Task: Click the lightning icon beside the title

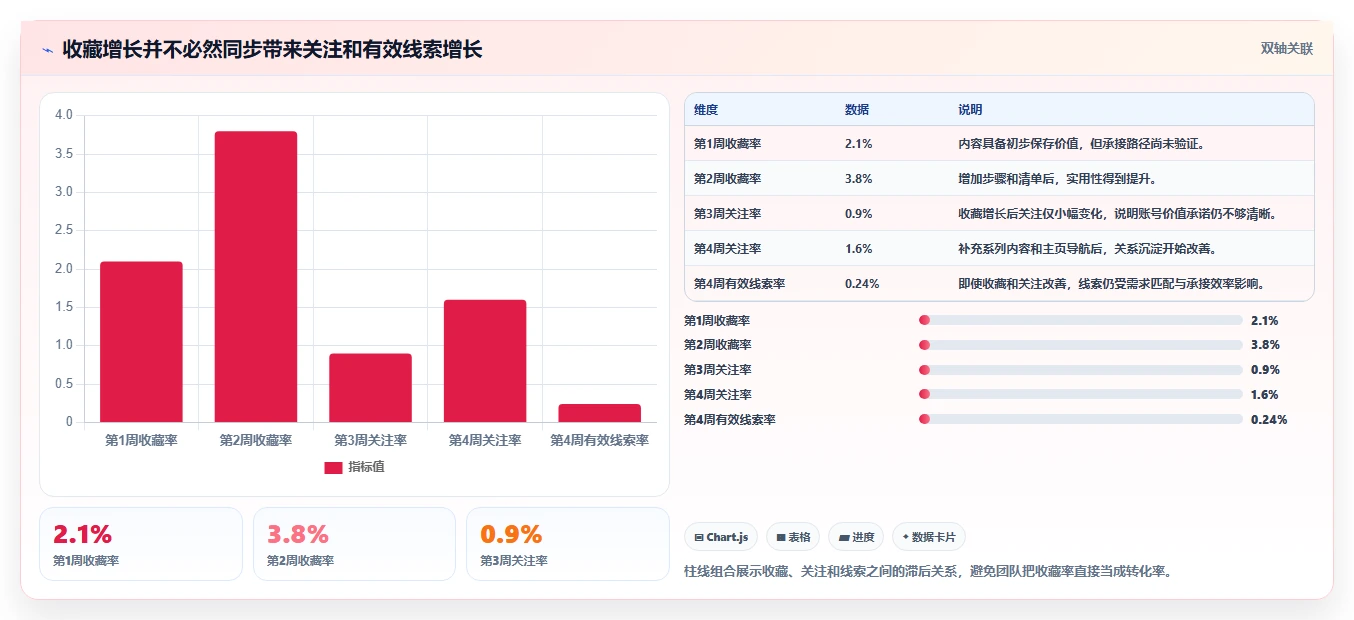Action: point(48,50)
